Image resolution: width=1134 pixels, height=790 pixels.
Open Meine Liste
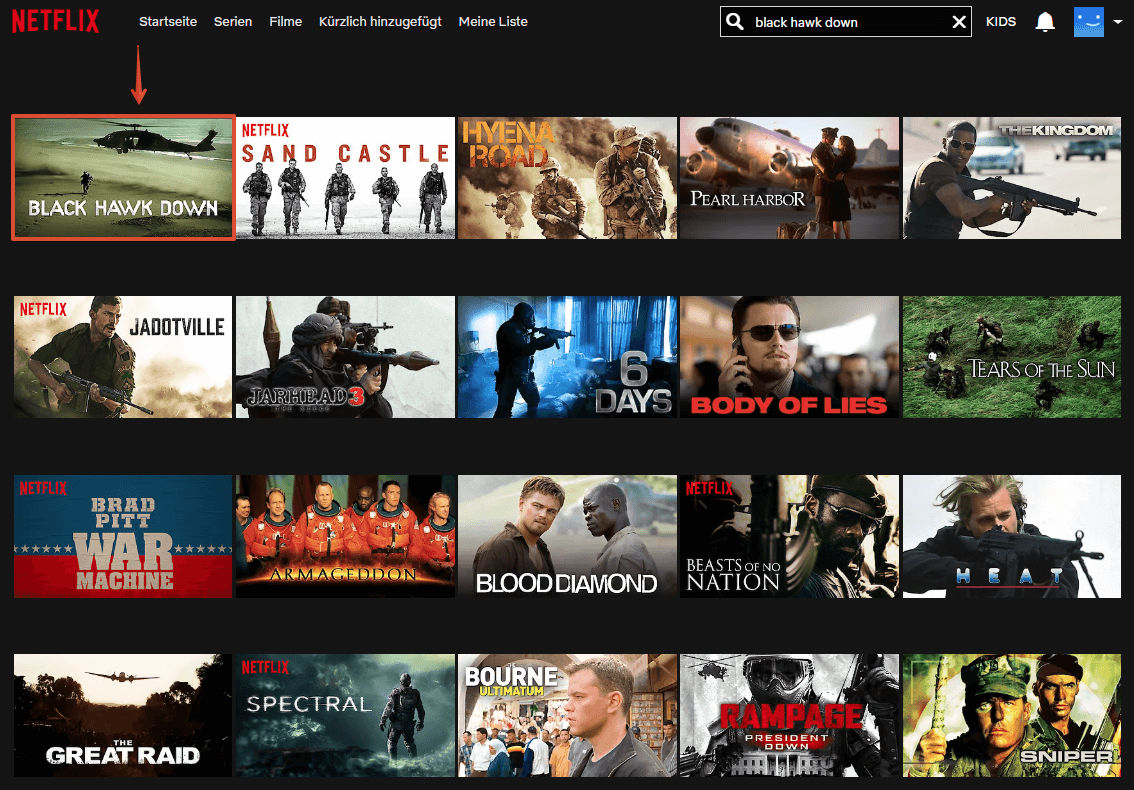[x=493, y=22]
